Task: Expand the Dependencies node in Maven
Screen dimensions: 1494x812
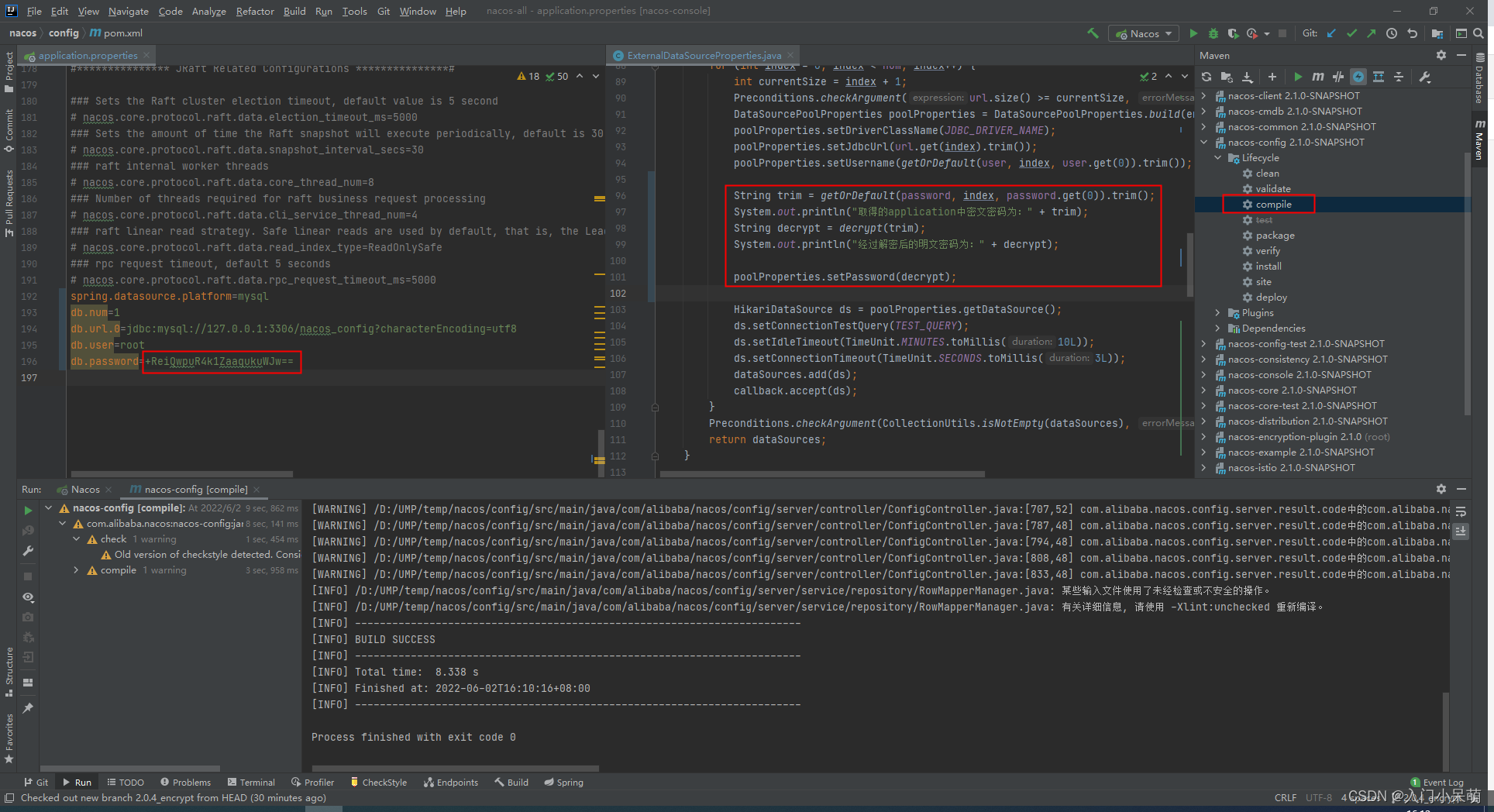Action: (x=1218, y=329)
